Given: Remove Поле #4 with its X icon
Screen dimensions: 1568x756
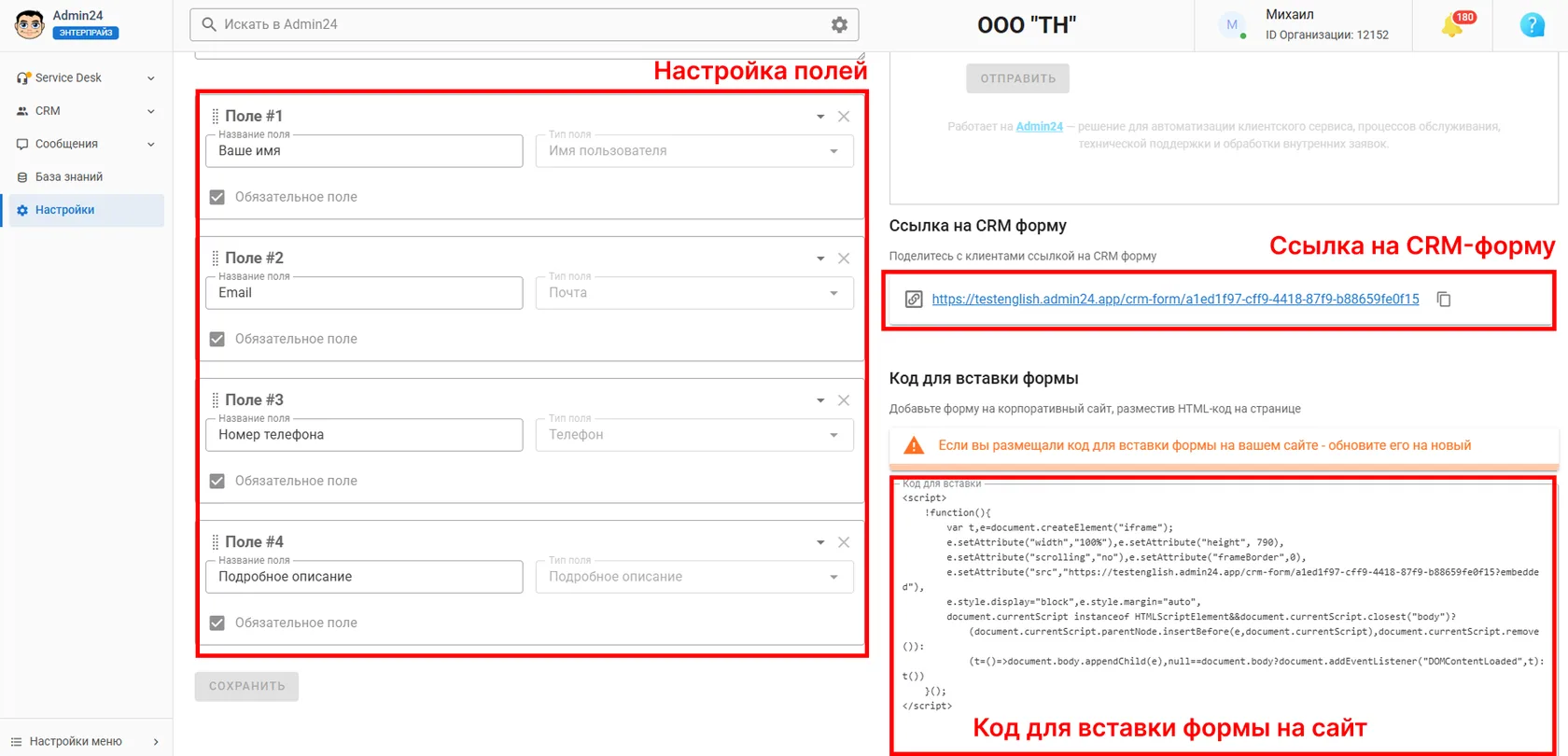Looking at the screenshot, I should coord(844,542).
